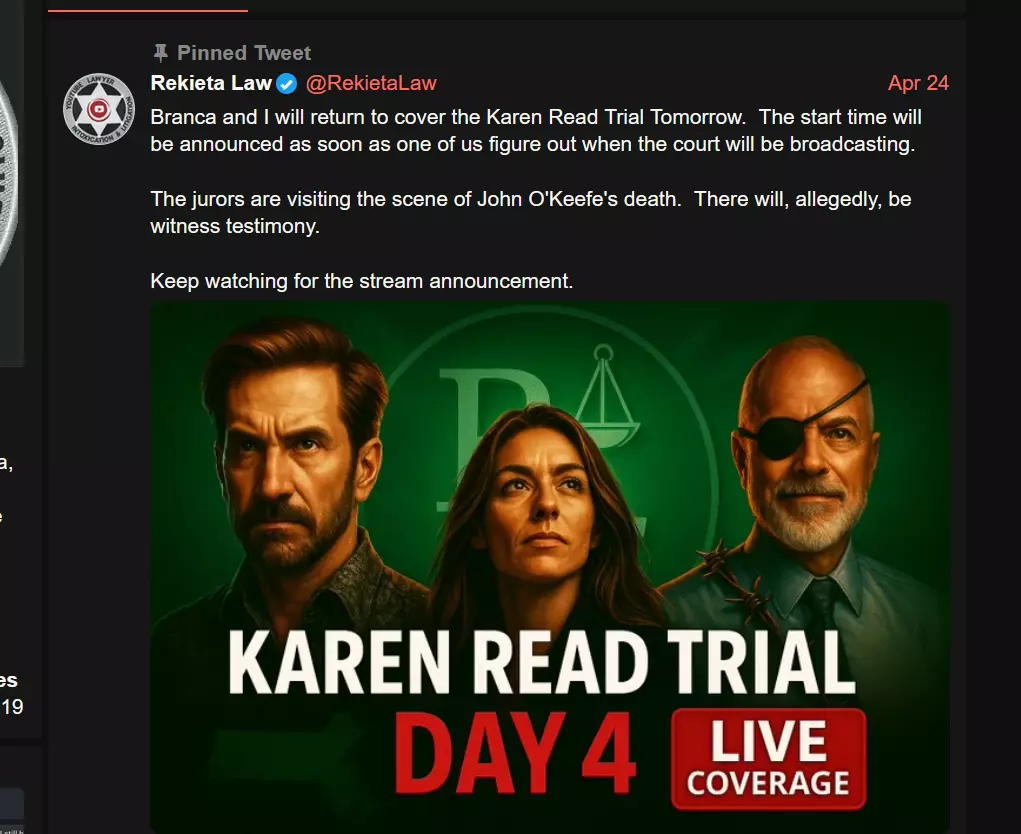Screen dimensions: 1021x834
Task: Open the tweet permalink dated Apr 24
Action: [x=918, y=83]
